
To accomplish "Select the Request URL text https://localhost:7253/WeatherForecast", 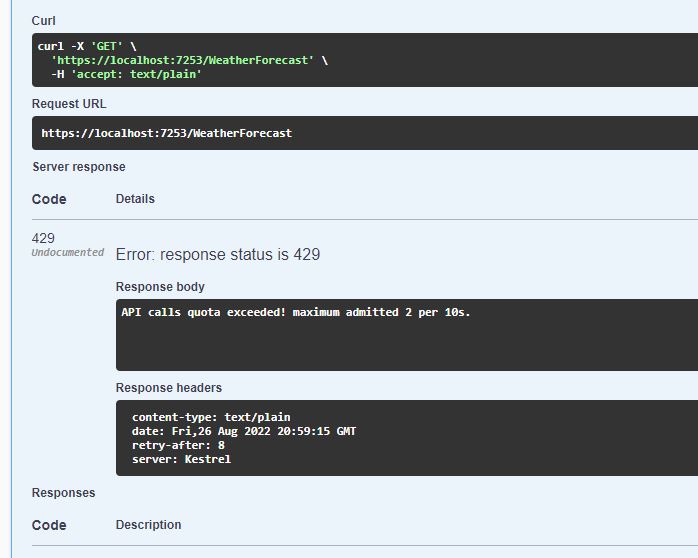I will coord(166,133).
